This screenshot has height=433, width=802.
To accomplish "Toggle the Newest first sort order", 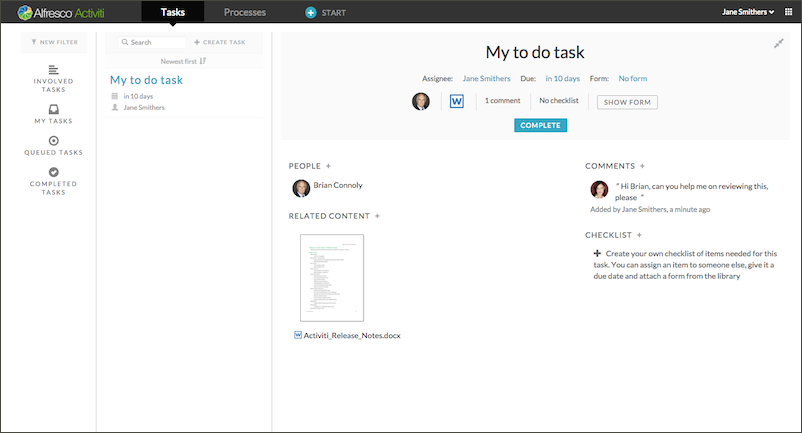I will [x=183, y=61].
